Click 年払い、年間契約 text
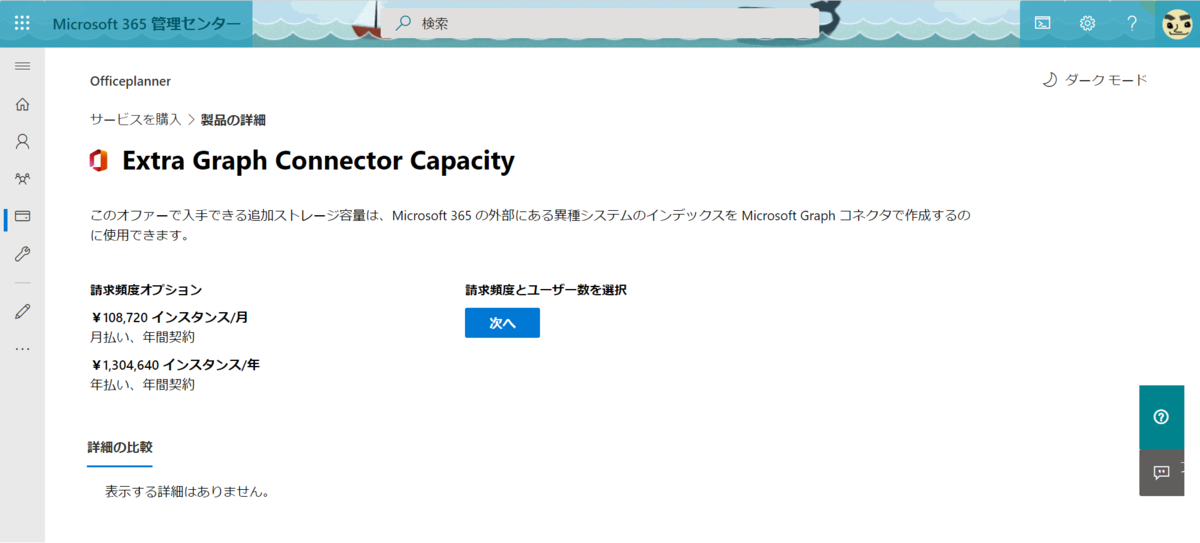 coord(142,385)
